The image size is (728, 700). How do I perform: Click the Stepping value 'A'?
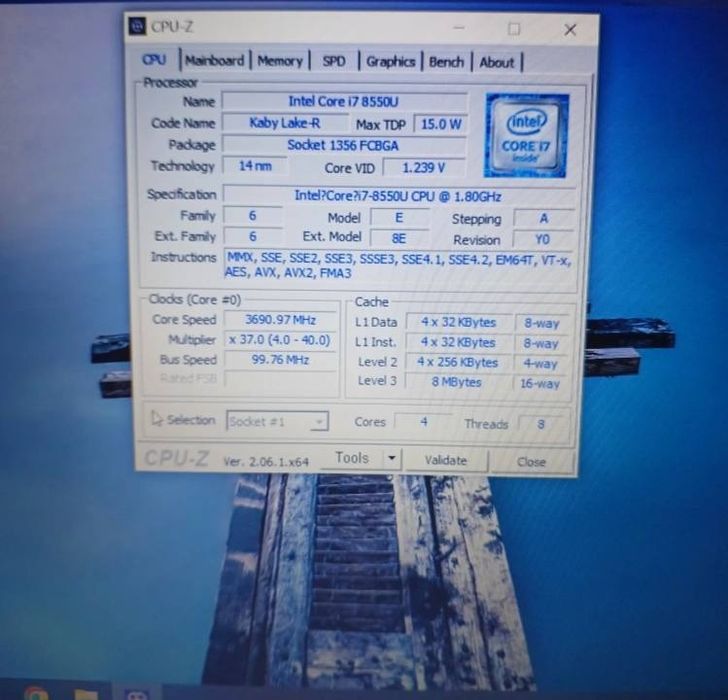pos(543,219)
